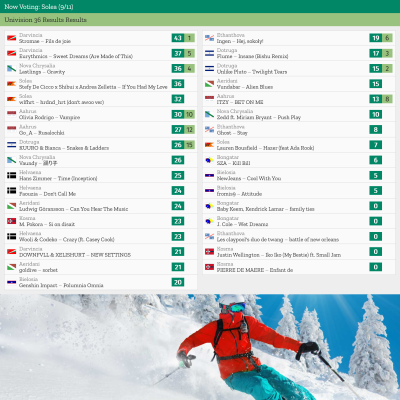Click the Bongatar flag beside SZA – Kill Bill

point(209,160)
